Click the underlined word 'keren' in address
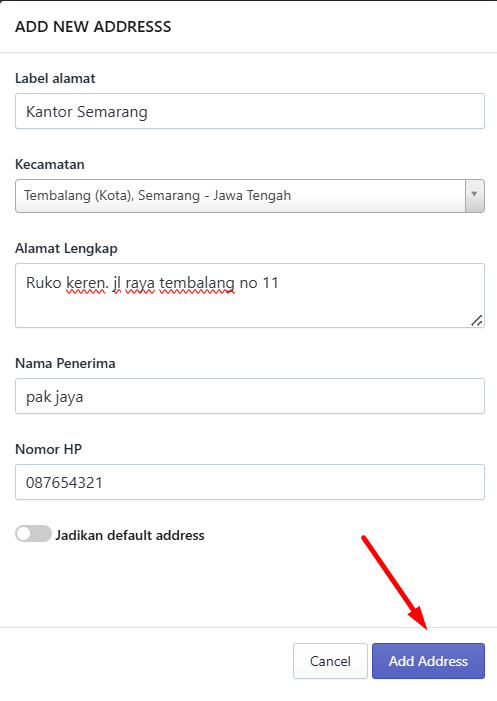The image size is (497, 701). click(x=86, y=283)
